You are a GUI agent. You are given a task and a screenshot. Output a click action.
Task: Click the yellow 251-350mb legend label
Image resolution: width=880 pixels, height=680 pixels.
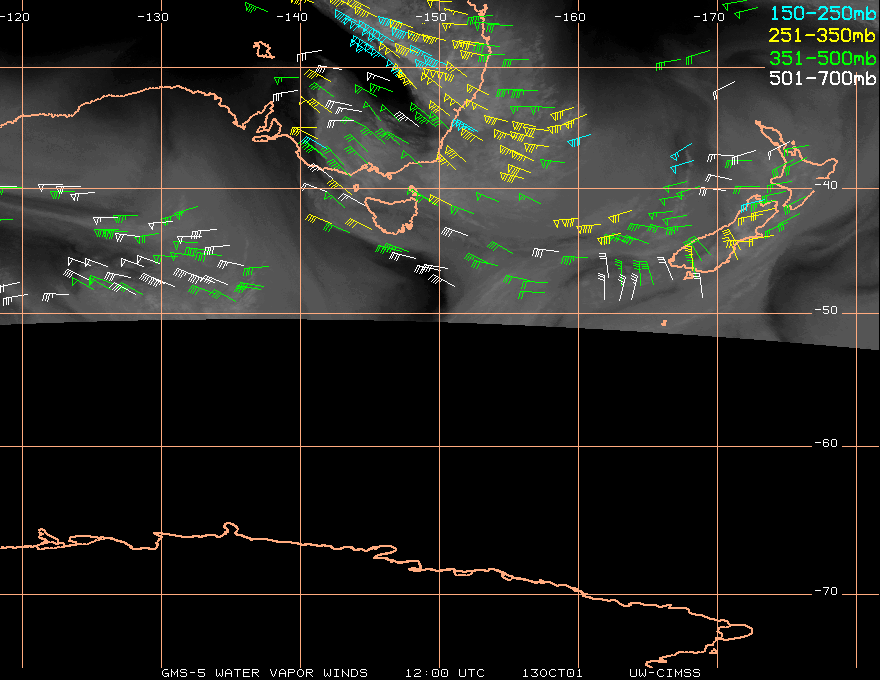[822, 35]
